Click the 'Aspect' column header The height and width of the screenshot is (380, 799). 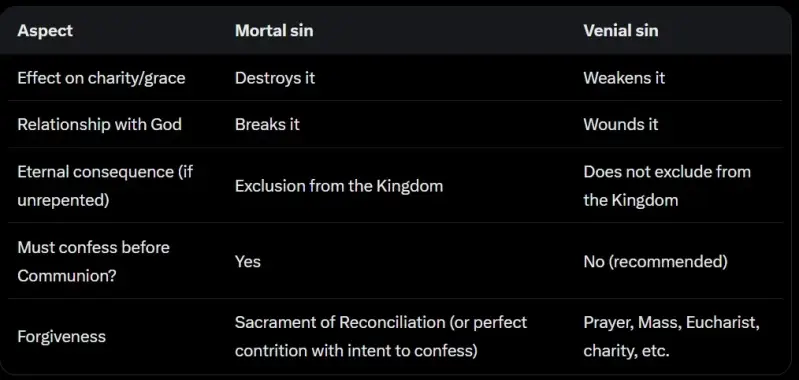pyautogui.click(x=45, y=31)
